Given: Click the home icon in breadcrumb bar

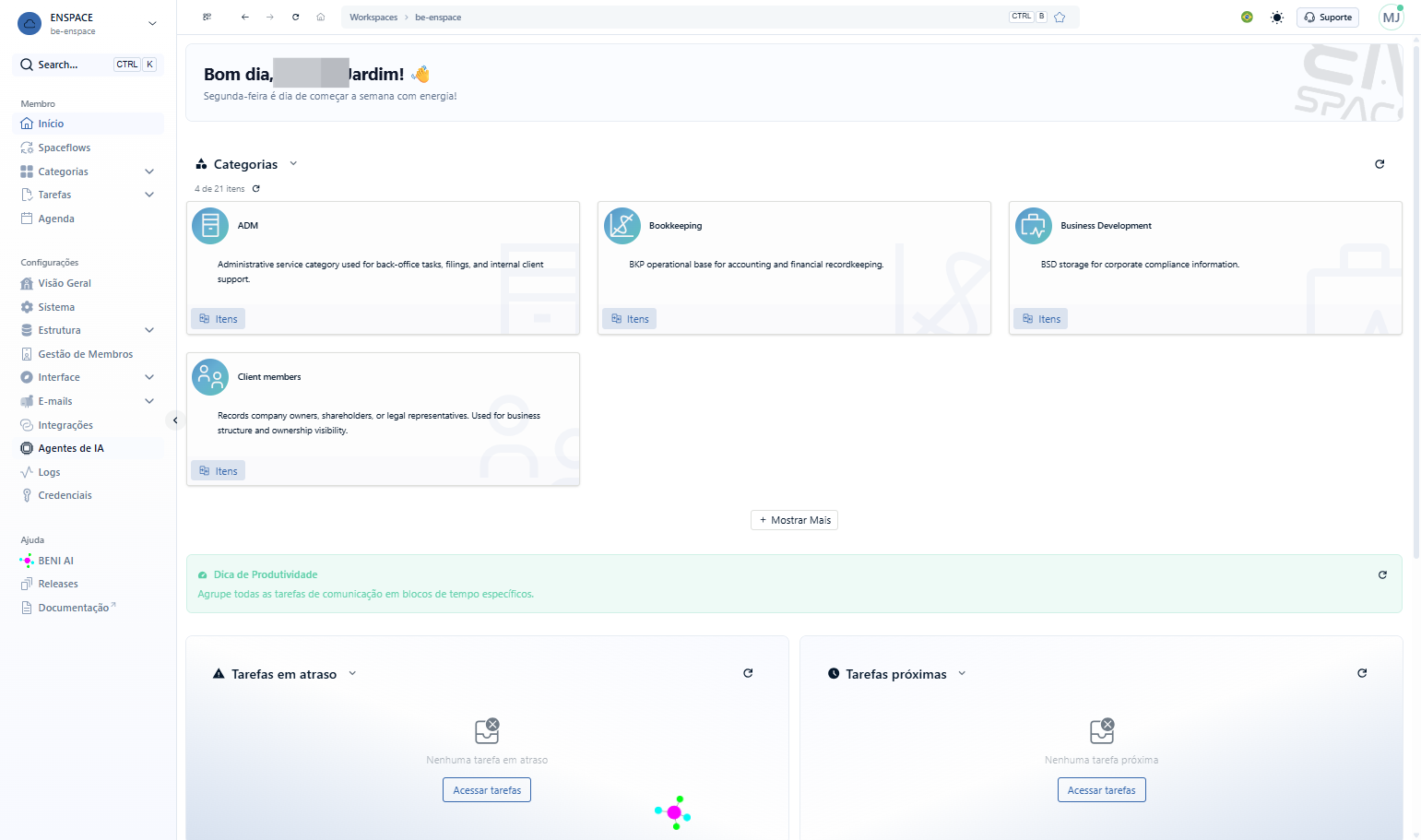Looking at the screenshot, I should [321, 18].
